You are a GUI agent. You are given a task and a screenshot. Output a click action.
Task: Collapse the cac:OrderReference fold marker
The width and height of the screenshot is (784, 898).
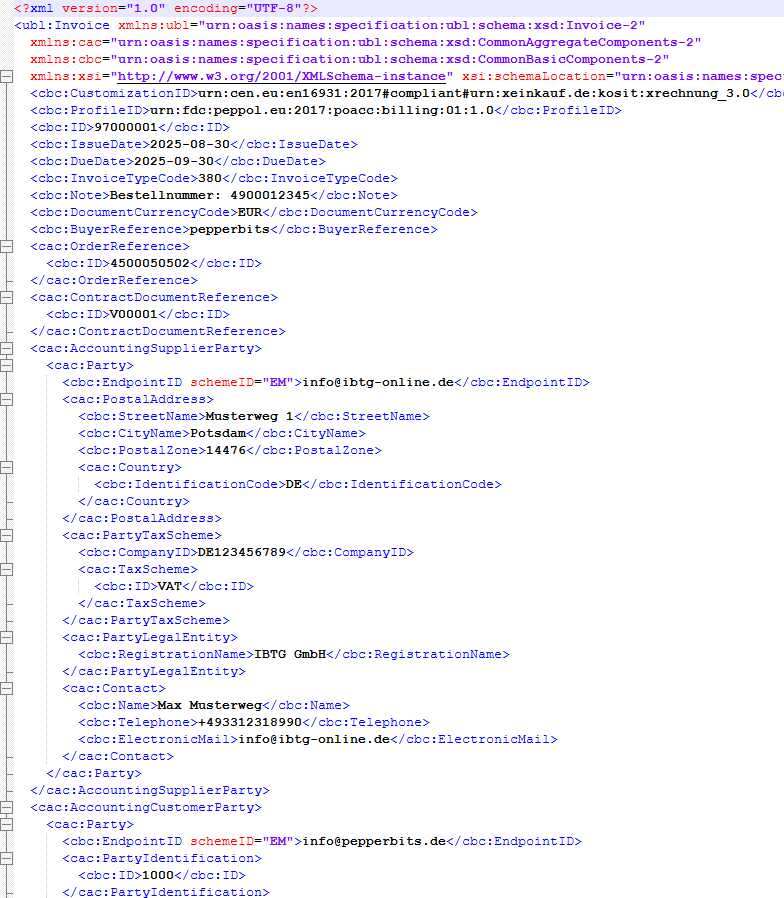pyautogui.click(x=7, y=246)
